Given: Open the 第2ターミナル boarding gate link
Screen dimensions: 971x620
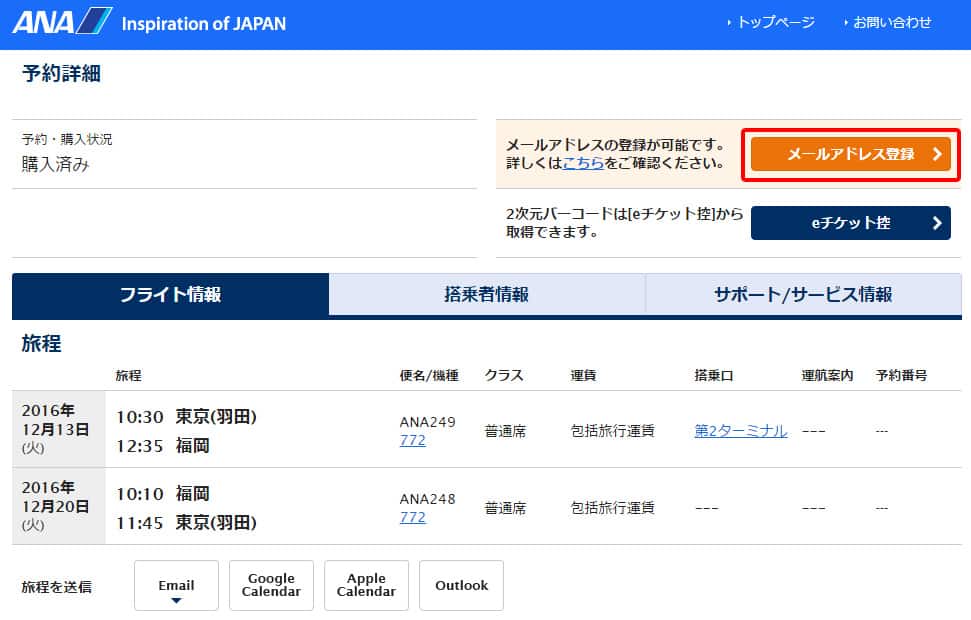Looking at the screenshot, I should click(x=740, y=431).
